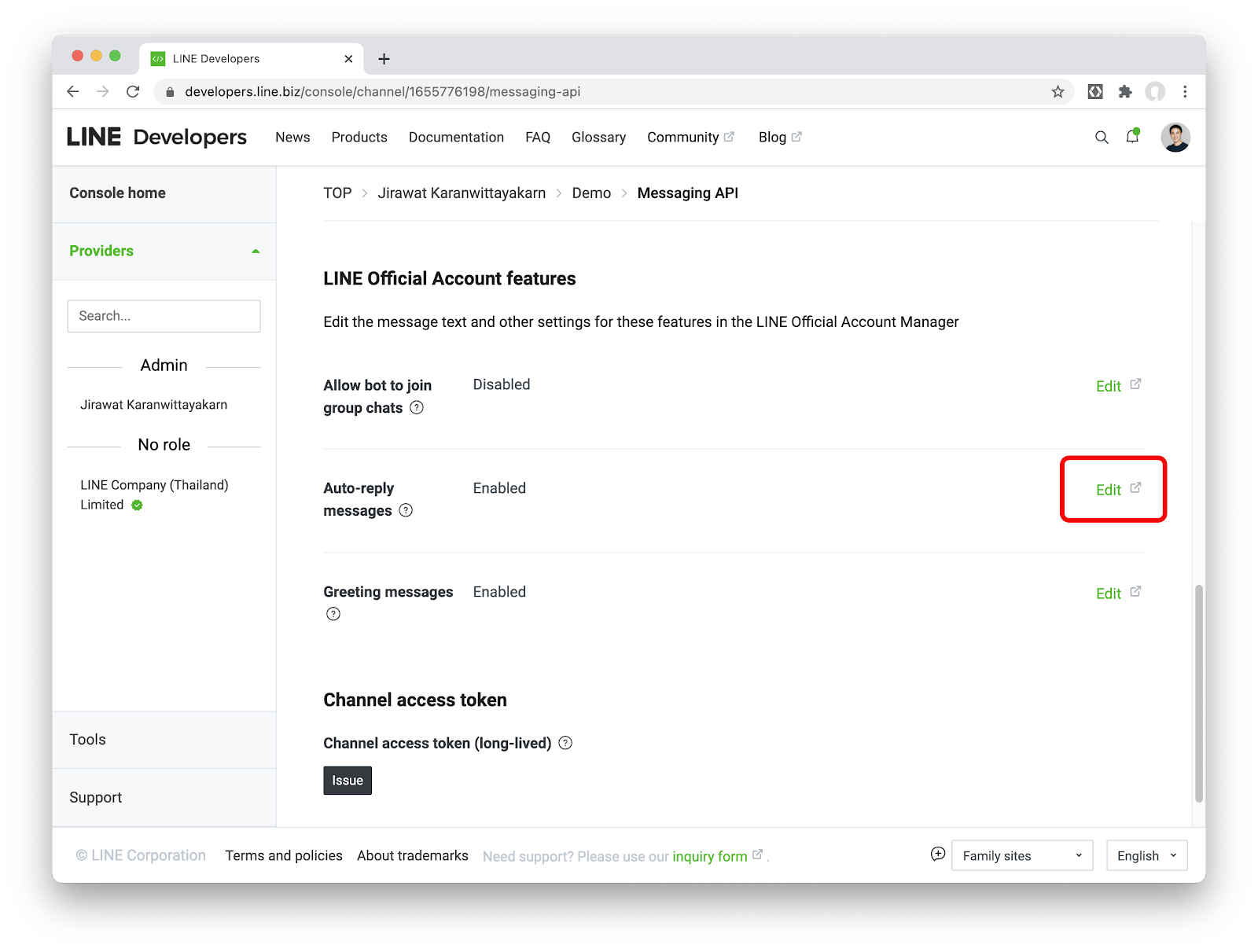Edit the Allow bot to join group chats setting
Screen dimensions: 1258x952
pyautogui.click(x=1118, y=386)
